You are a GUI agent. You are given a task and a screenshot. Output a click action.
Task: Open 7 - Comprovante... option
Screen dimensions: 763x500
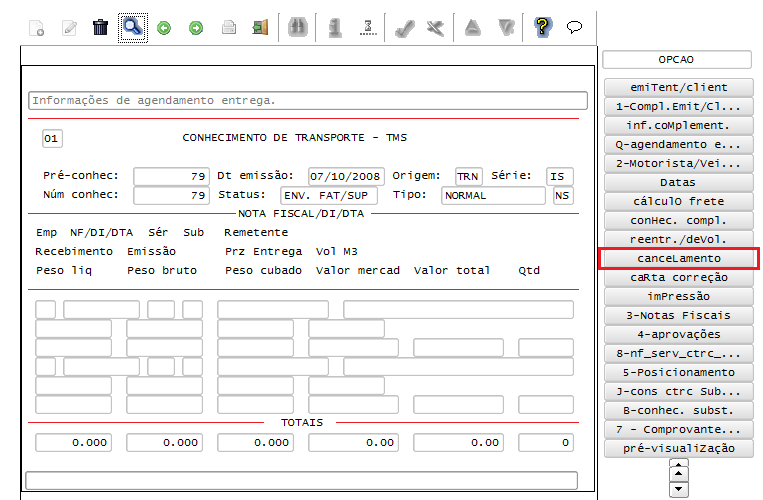[x=679, y=429]
